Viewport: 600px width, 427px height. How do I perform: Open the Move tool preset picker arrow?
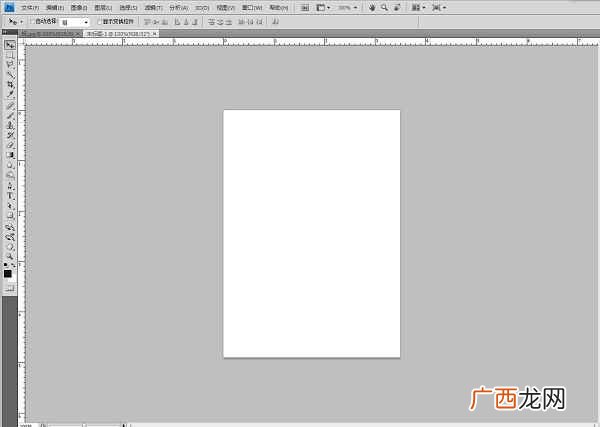point(21,22)
